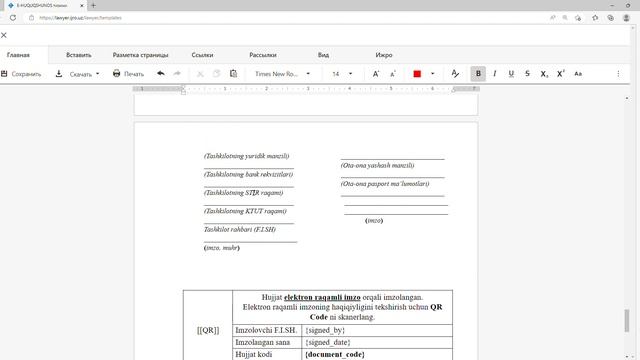Click the {document_code} placeholder

click(x=335, y=355)
